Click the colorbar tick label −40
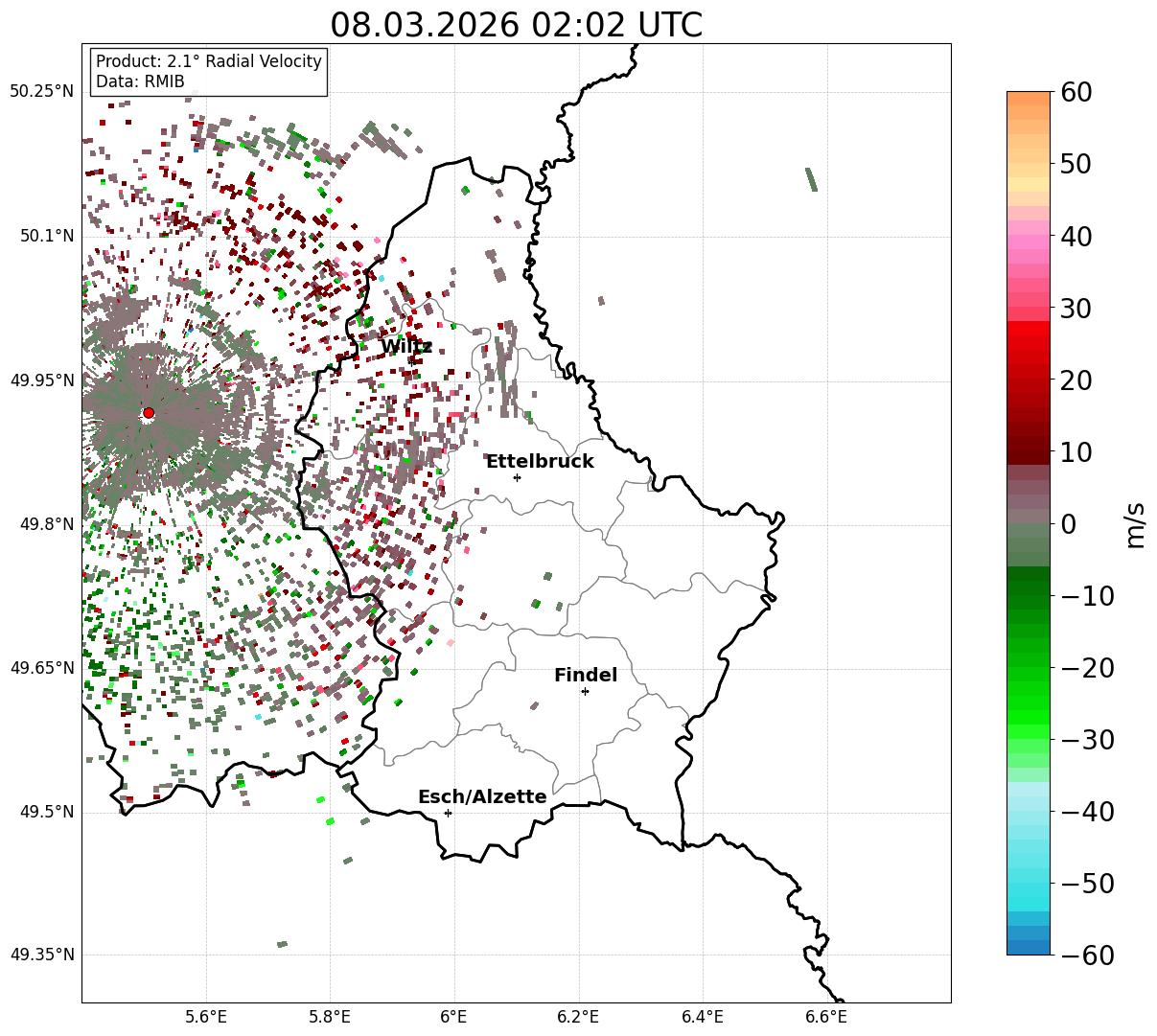The width and height of the screenshot is (1157, 1036). coord(1088,812)
